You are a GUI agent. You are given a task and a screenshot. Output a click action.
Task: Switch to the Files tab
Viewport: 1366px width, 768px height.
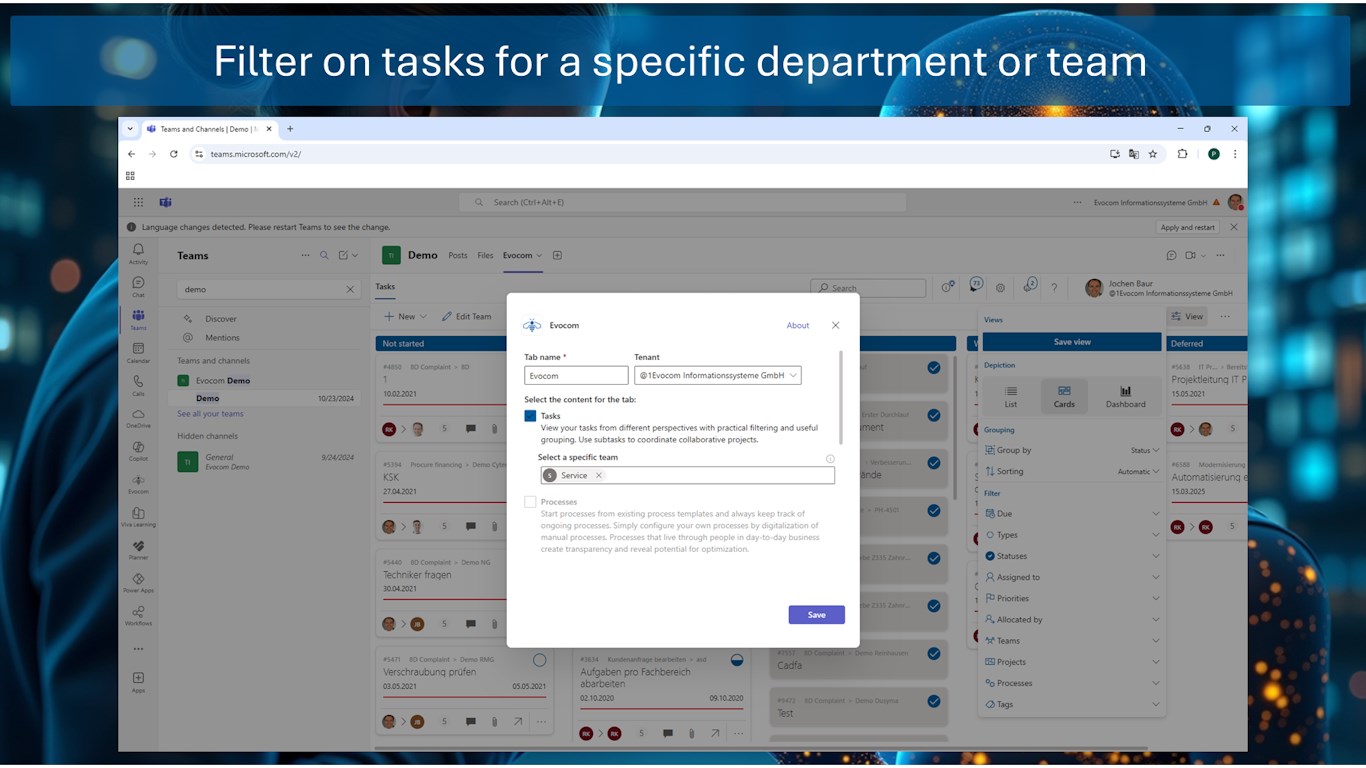click(x=485, y=255)
